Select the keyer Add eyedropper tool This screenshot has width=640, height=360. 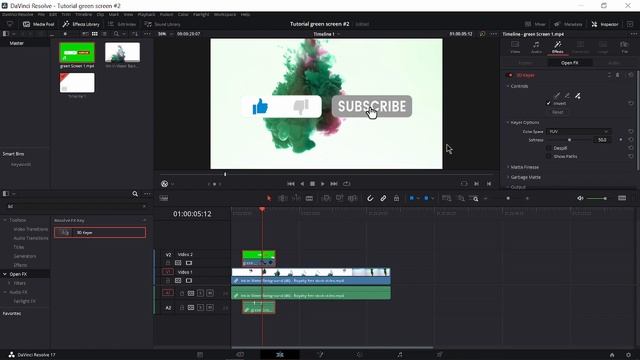[578, 96]
